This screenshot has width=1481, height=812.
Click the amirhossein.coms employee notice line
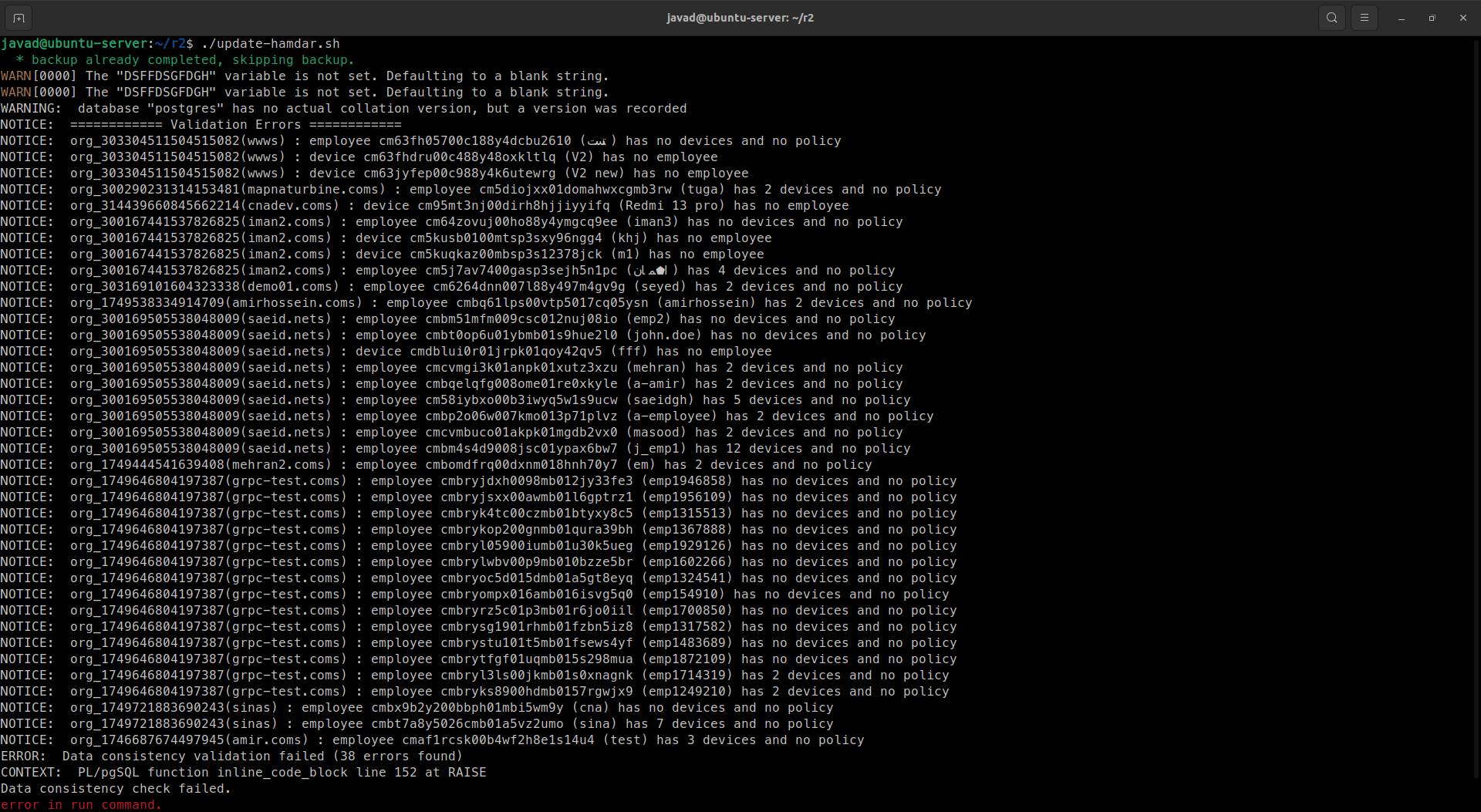pos(486,303)
